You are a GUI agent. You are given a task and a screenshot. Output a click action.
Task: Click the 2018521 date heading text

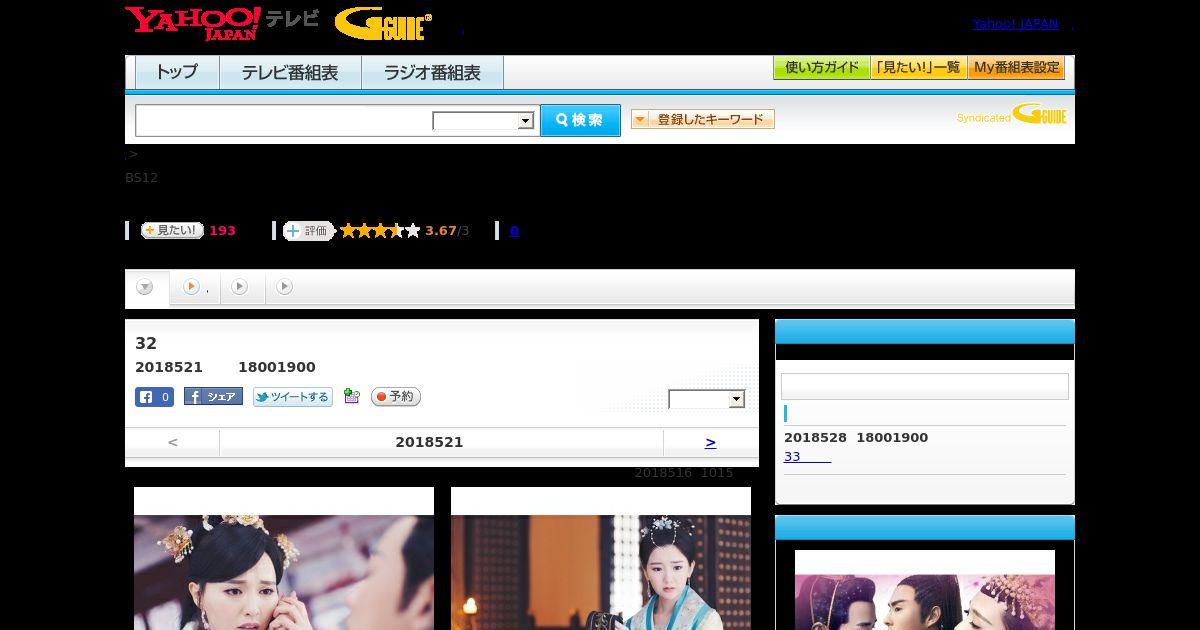(429, 442)
